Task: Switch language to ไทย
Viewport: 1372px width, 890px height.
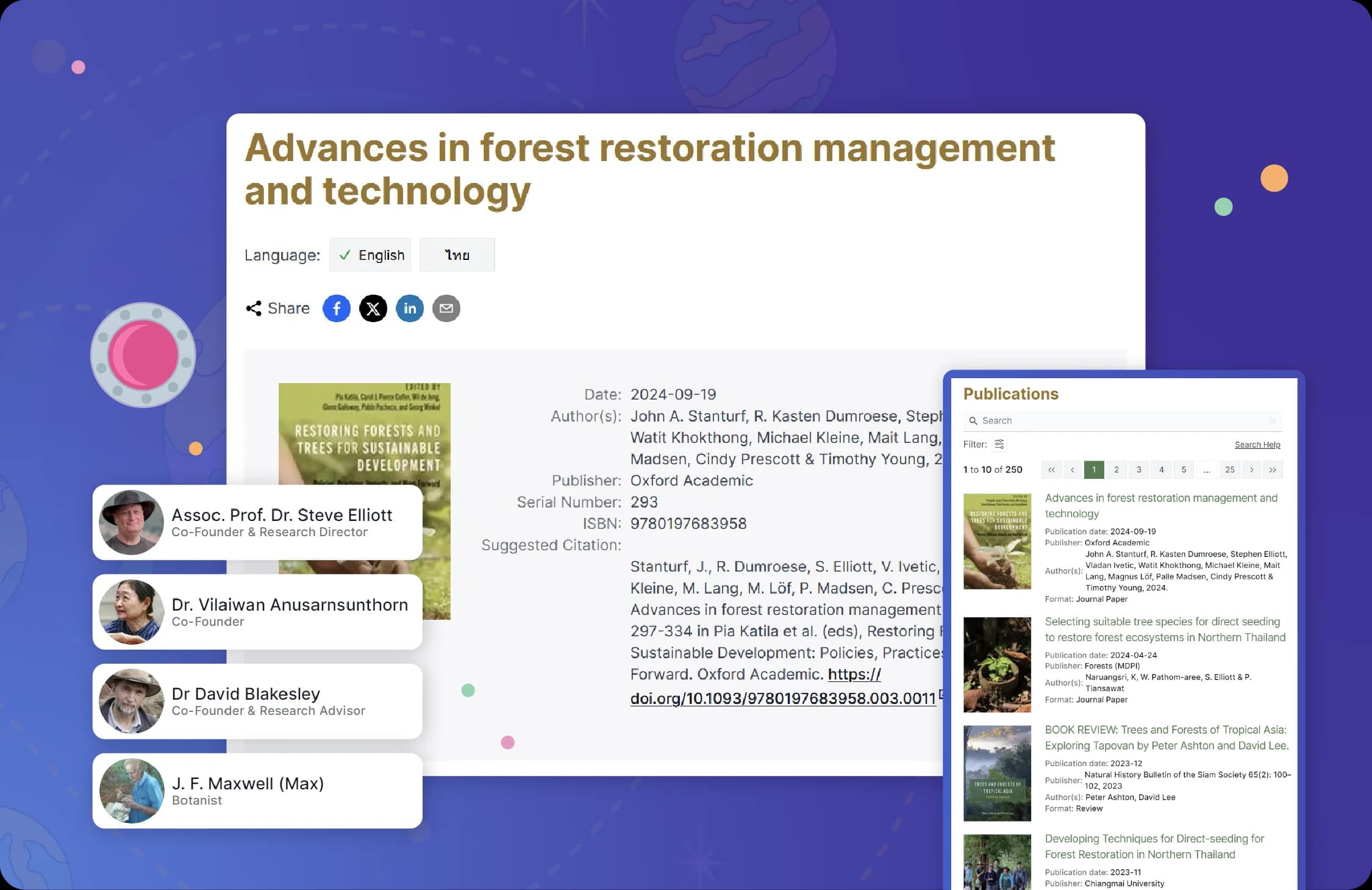Action: pos(457,255)
